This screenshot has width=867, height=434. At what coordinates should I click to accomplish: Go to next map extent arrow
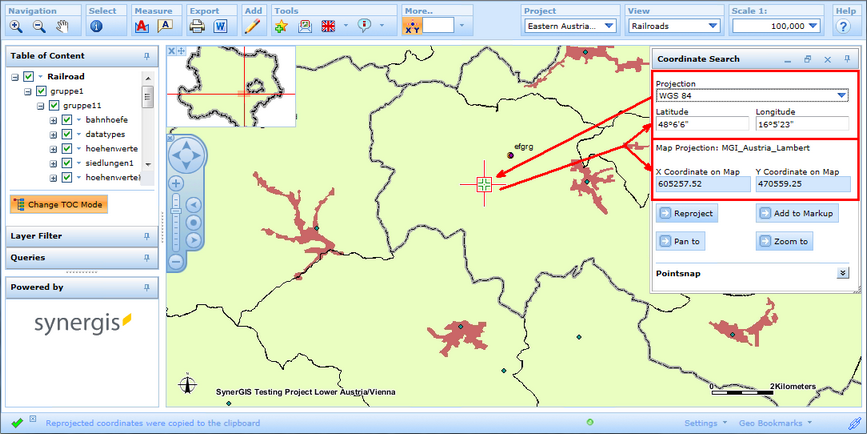point(194,240)
